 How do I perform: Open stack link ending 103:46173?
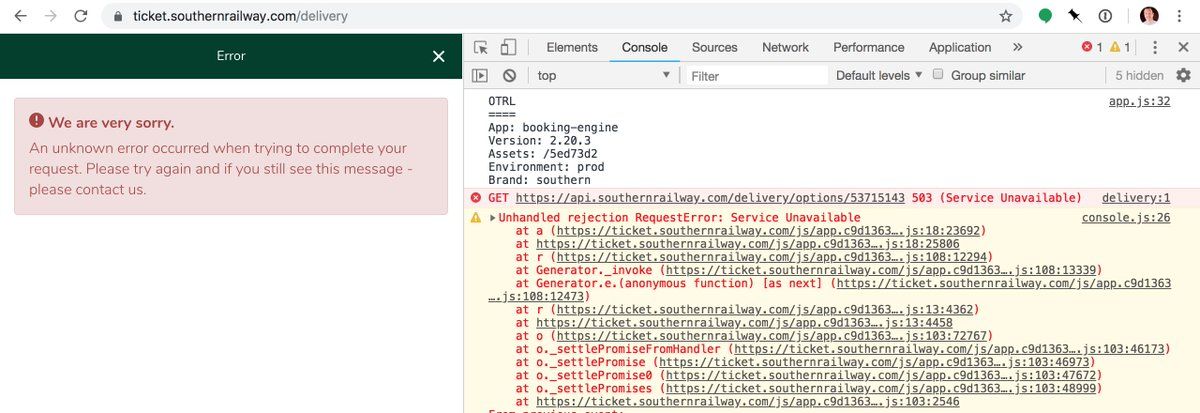[947, 349]
